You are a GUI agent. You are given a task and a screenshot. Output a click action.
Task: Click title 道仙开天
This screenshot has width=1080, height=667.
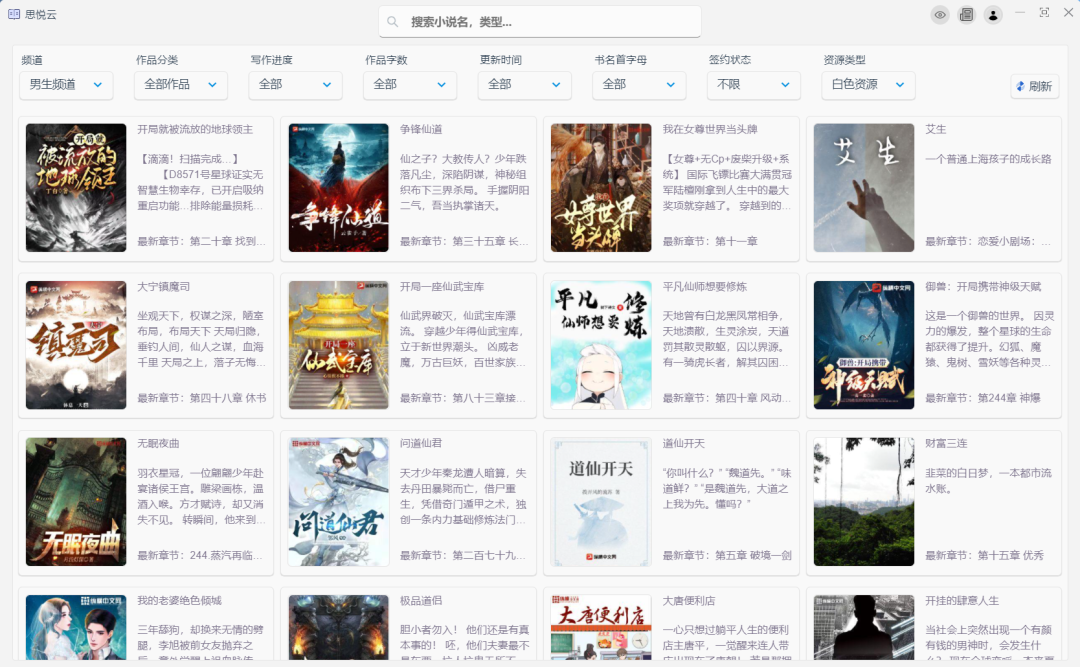pos(683,444)
